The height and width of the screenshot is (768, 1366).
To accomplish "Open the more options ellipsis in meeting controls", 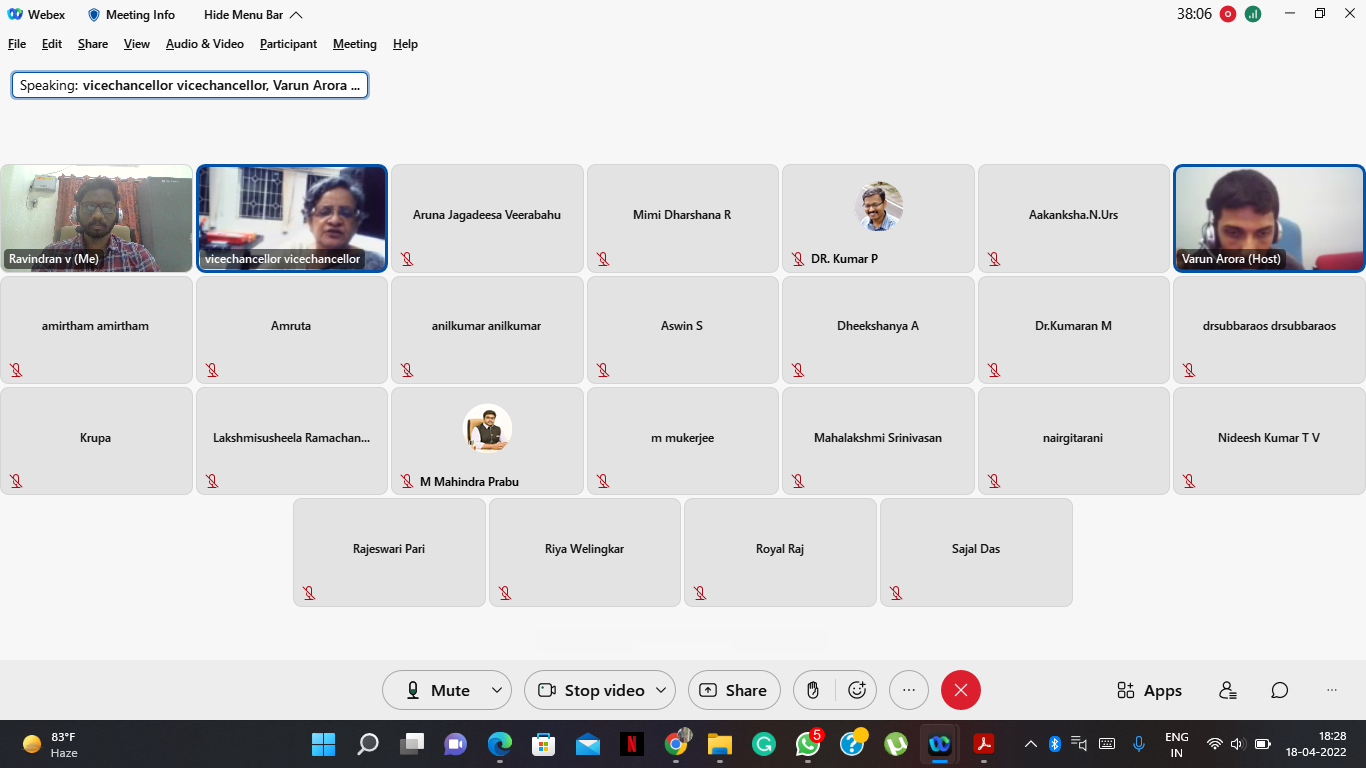I will [909, 690].
